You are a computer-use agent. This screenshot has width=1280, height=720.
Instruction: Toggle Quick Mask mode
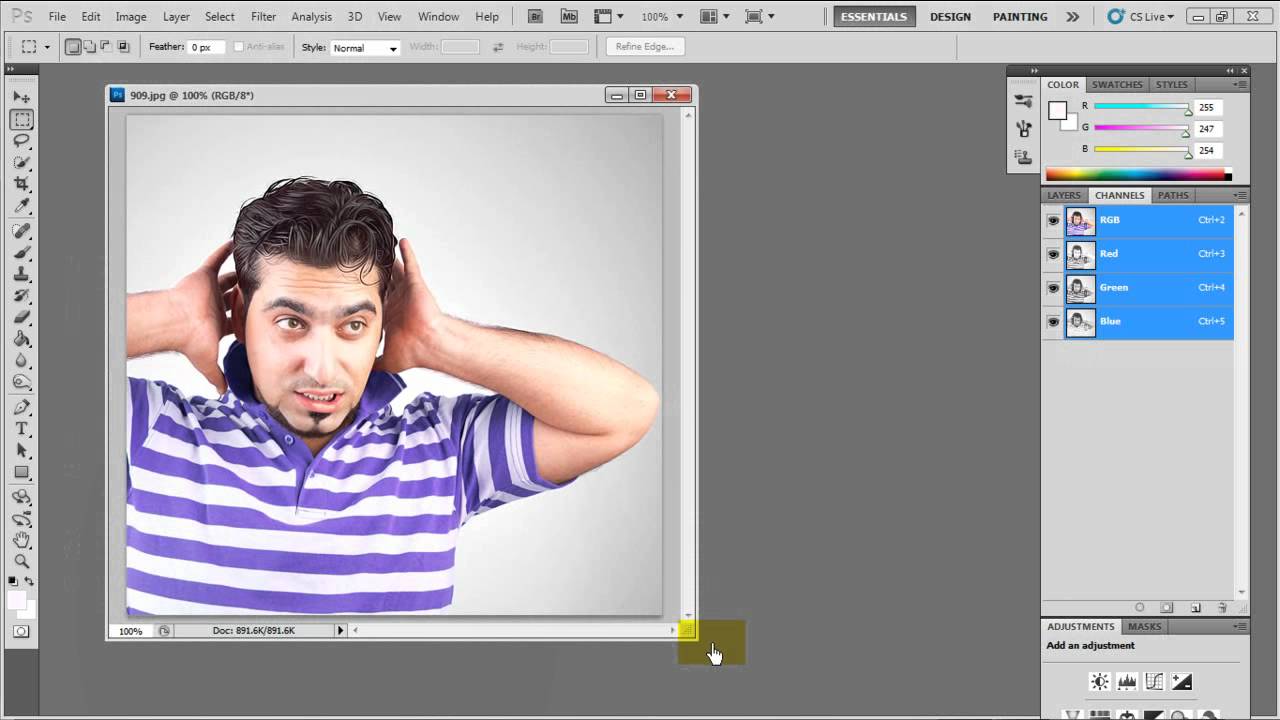pos(21,631)
